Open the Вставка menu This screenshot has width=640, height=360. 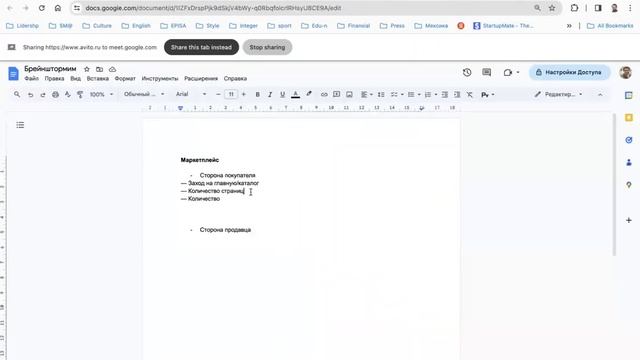click(x=98, y=78)
